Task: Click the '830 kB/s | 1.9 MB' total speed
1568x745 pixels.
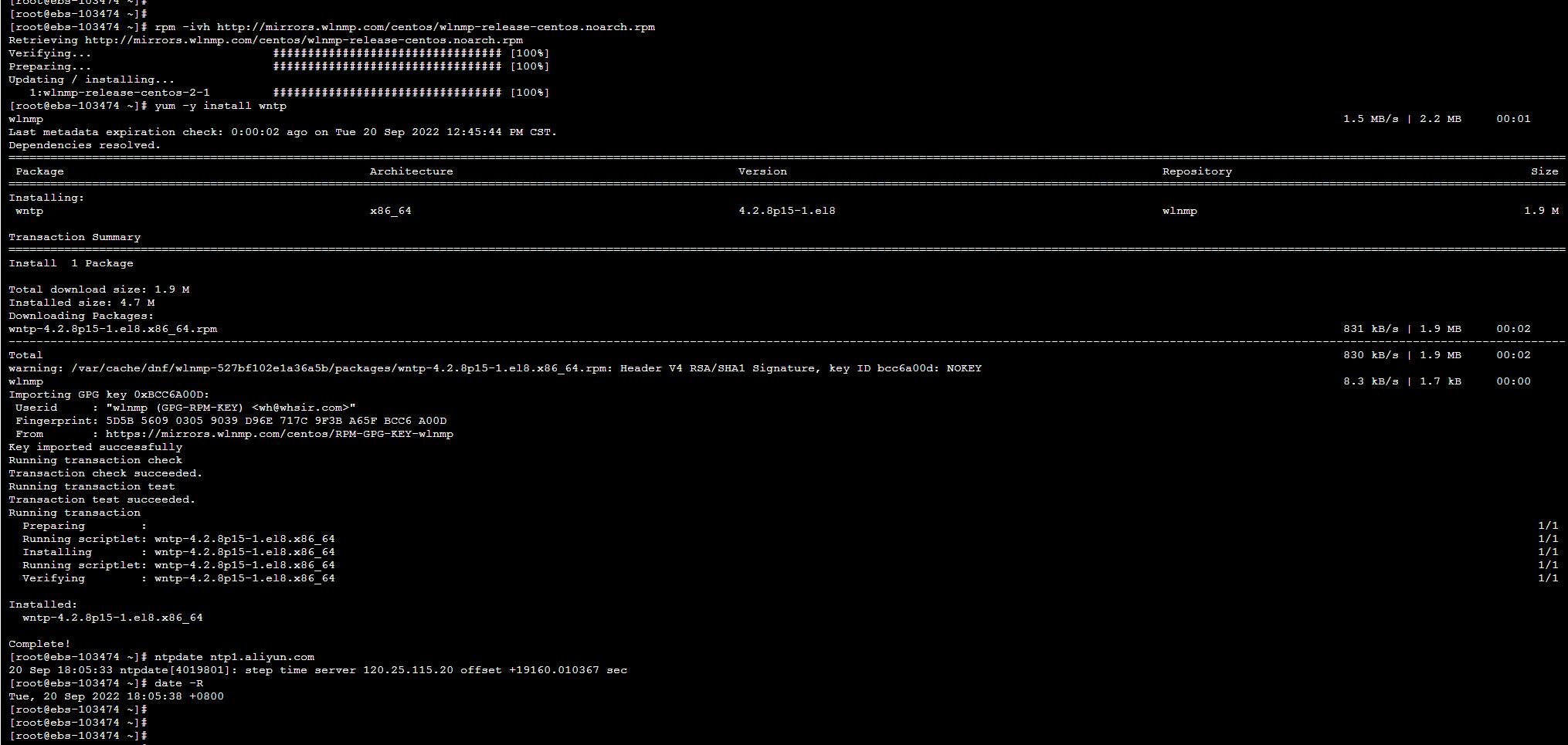Action: click(1402, 355)
